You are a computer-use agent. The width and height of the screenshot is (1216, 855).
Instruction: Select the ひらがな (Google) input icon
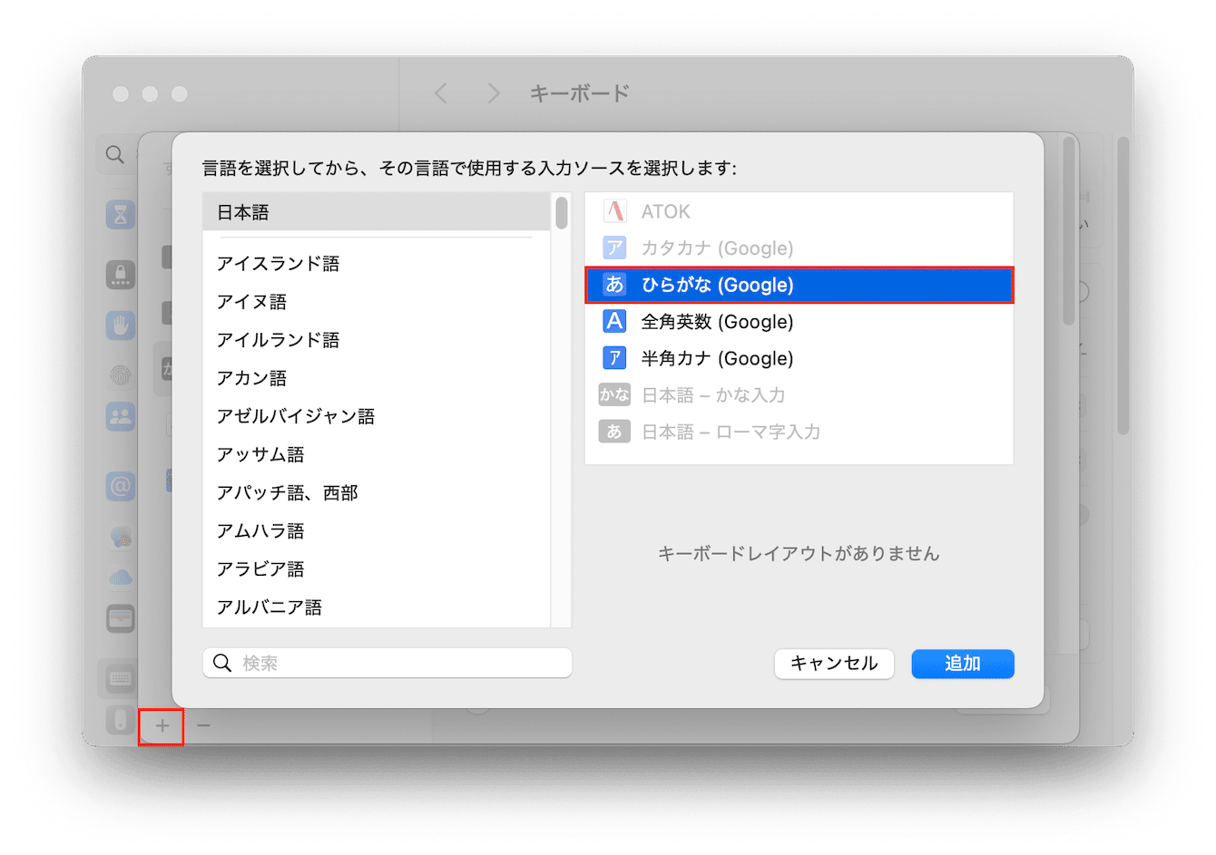614,285
